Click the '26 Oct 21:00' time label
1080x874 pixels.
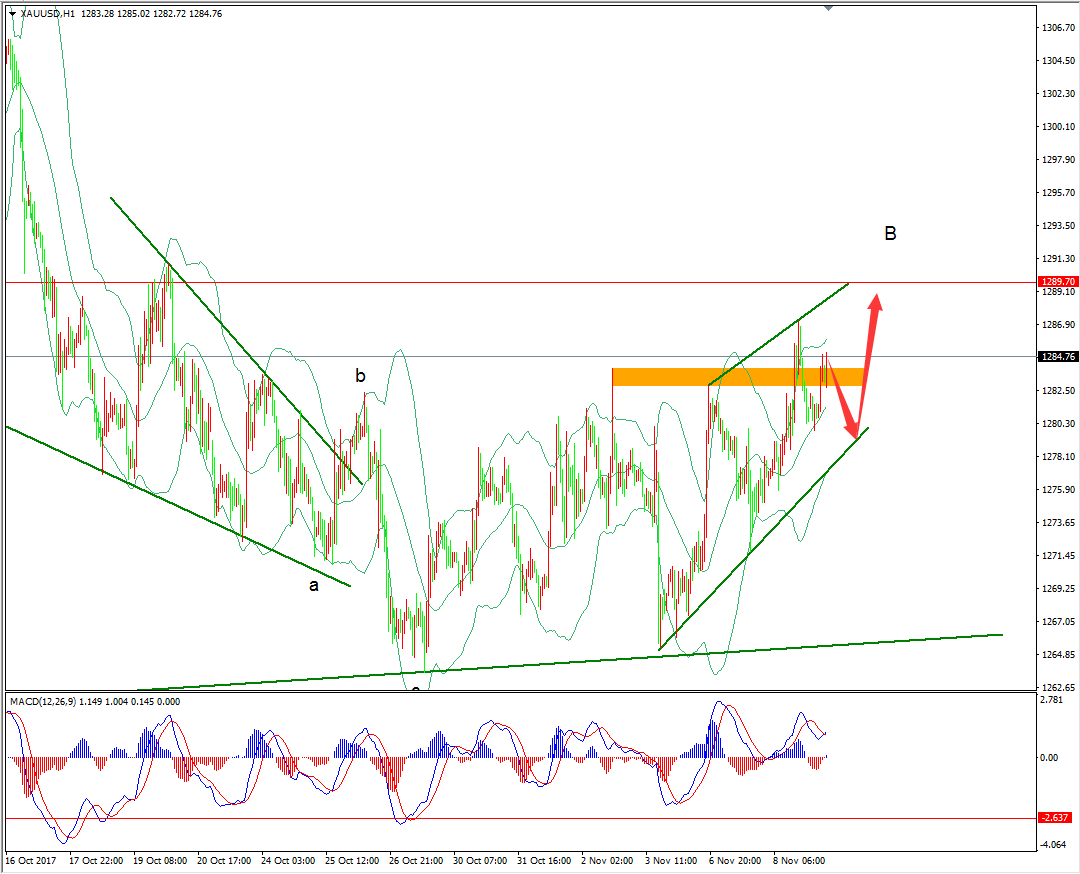coord(417,861)
